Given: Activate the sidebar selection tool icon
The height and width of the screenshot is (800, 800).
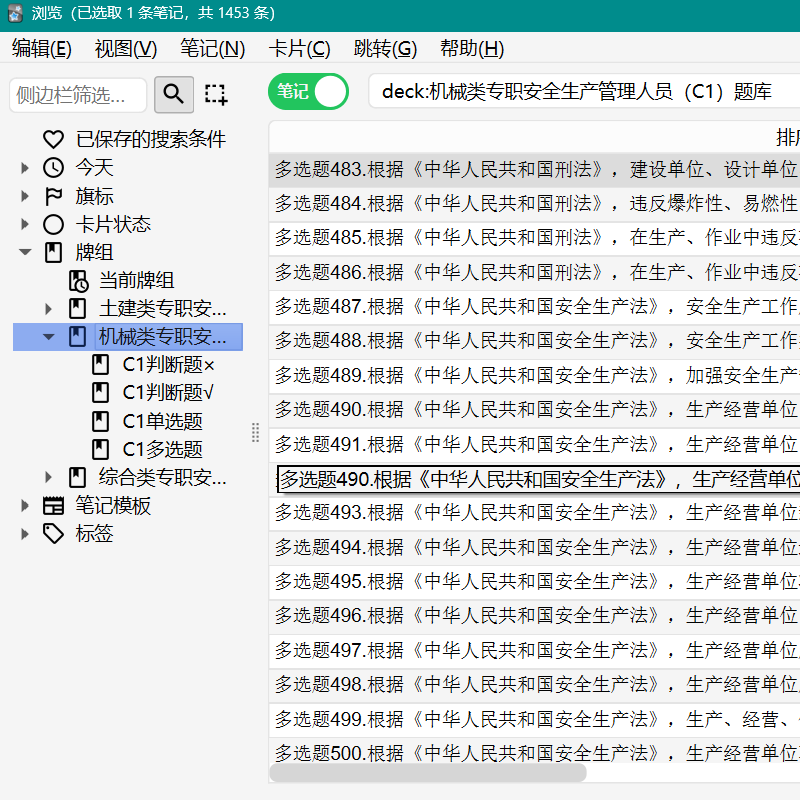Looking at the screenshot, I should tap(215, 94).
